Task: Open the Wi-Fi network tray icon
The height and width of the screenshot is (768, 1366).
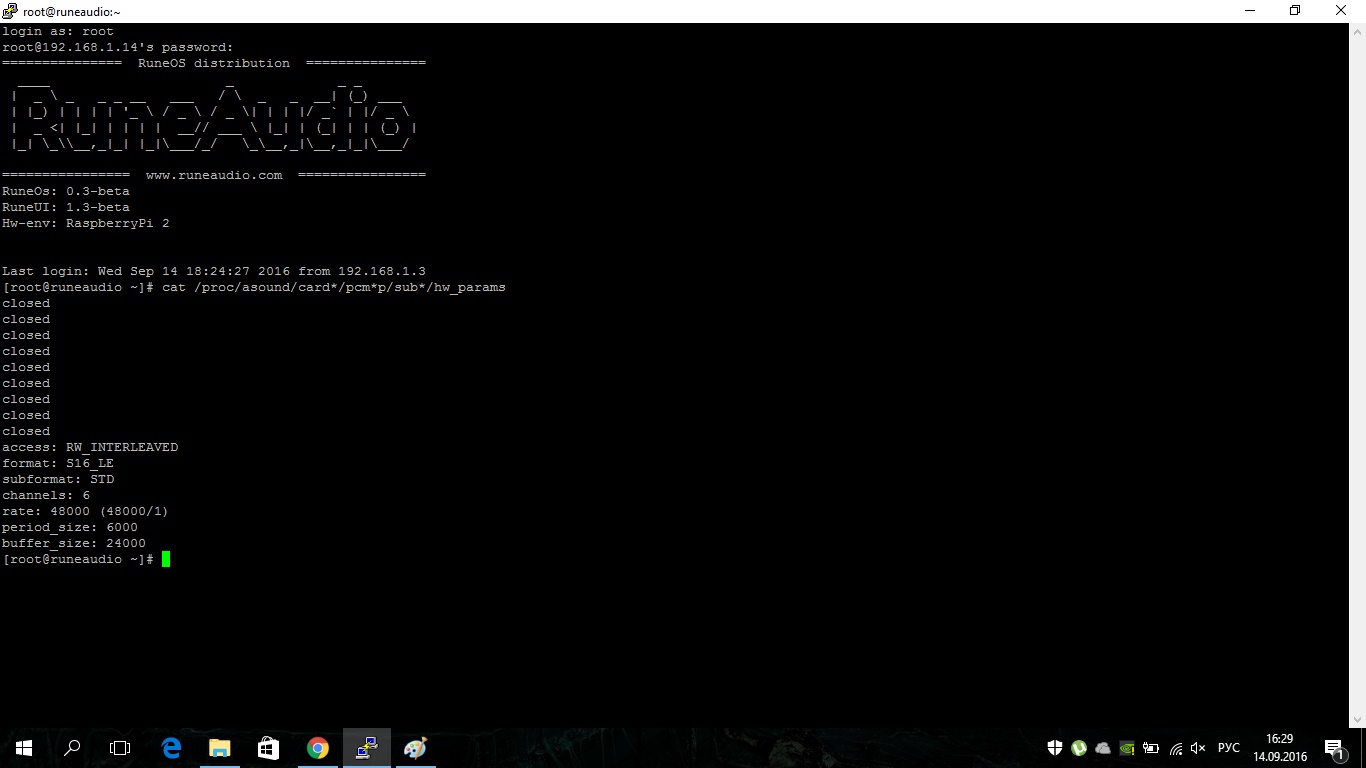Action: (x=1176, y=748)
